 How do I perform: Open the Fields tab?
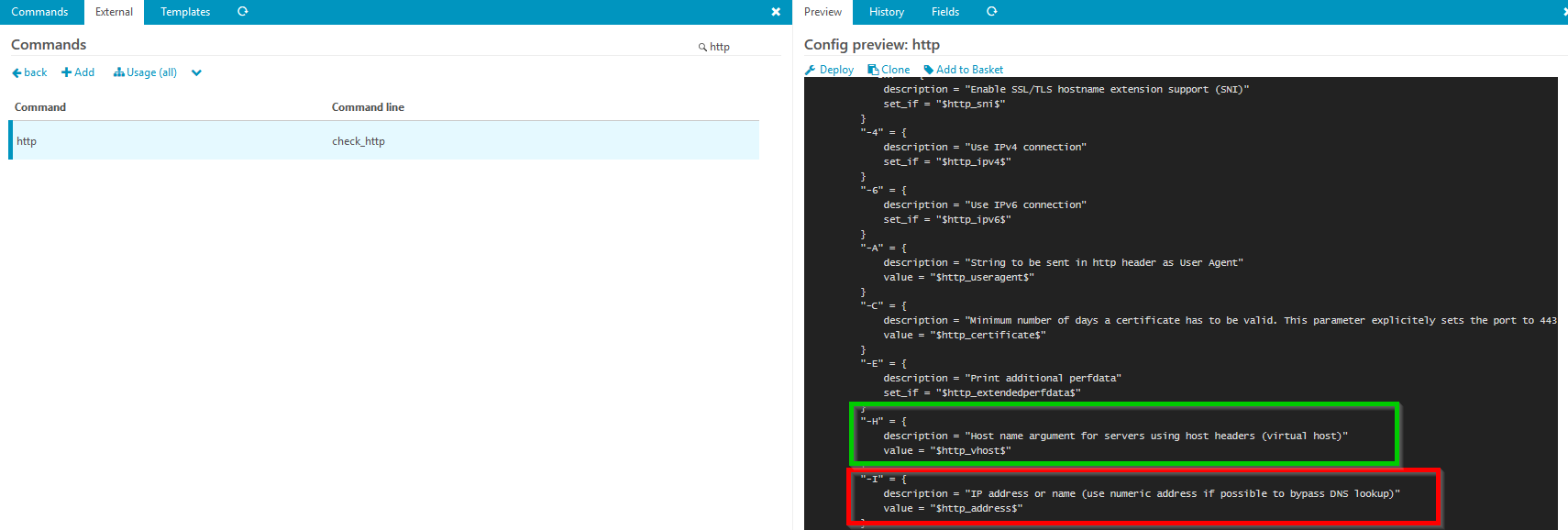pyautogui.click(x=944, y=12)
